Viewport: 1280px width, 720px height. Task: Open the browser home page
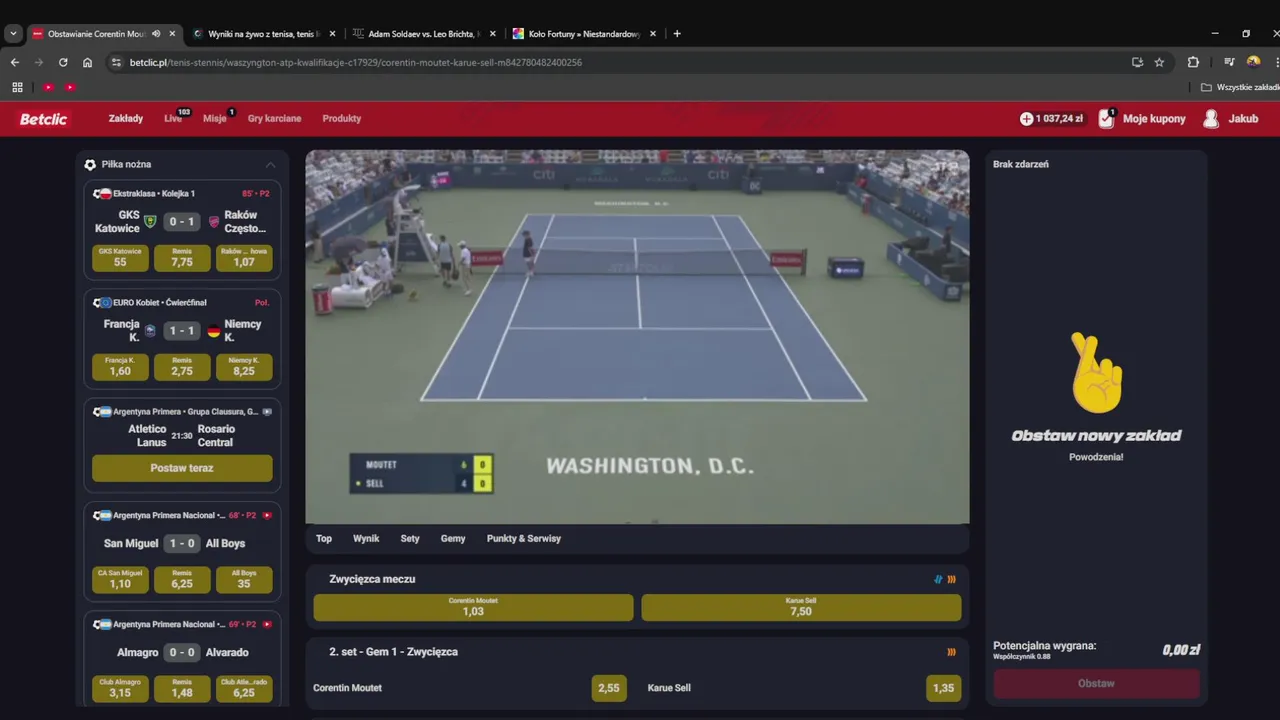(87, 62)
